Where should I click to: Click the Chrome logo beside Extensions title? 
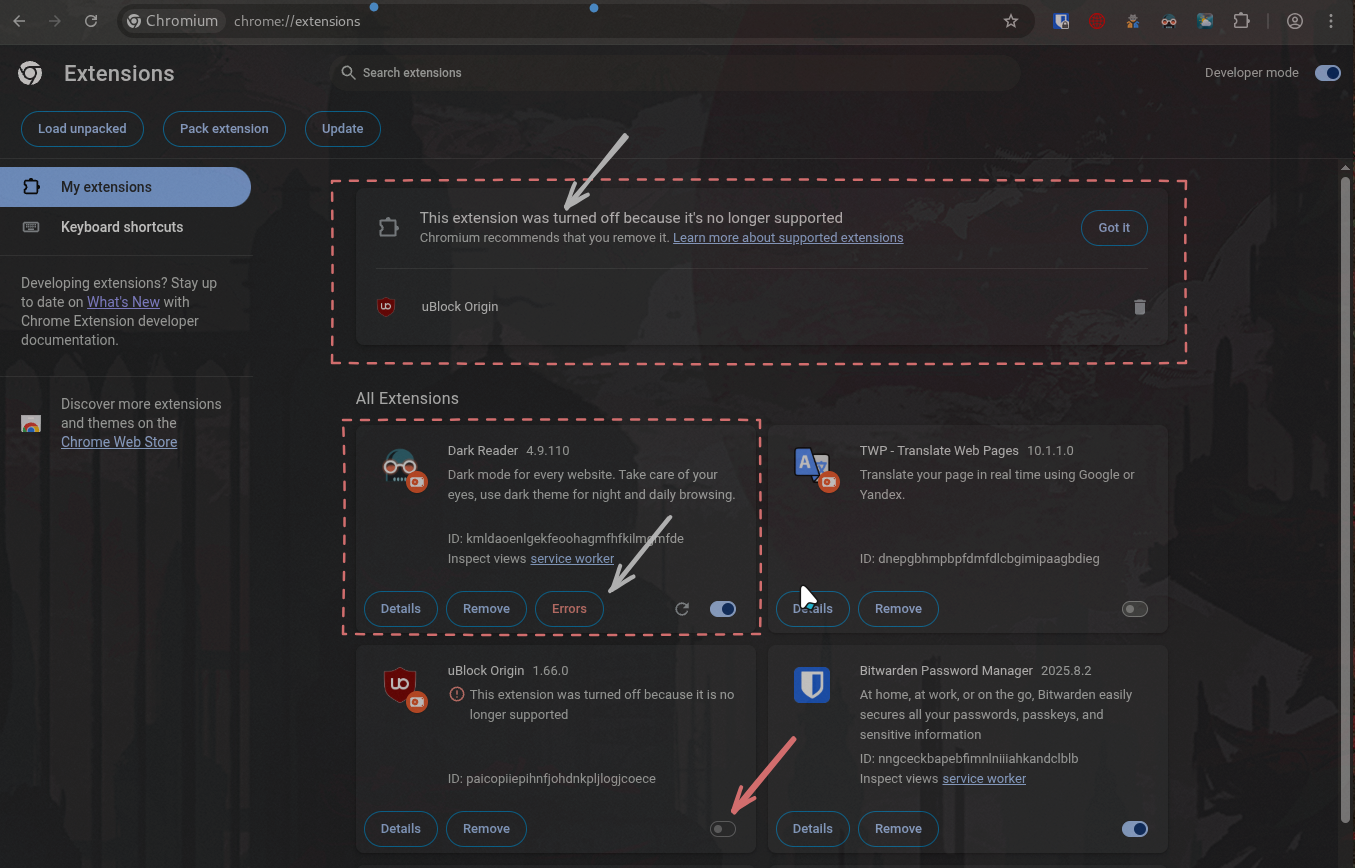[x=30, y=73]
